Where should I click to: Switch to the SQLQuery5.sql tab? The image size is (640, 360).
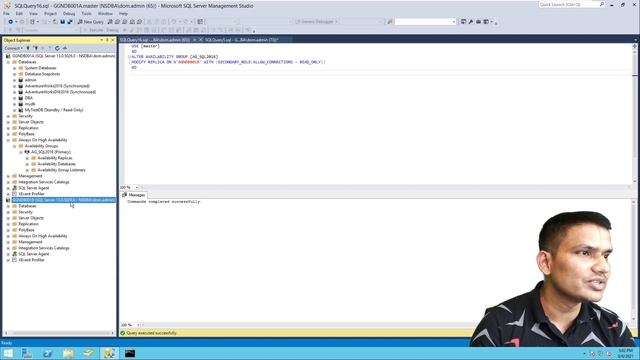point(241,40)
